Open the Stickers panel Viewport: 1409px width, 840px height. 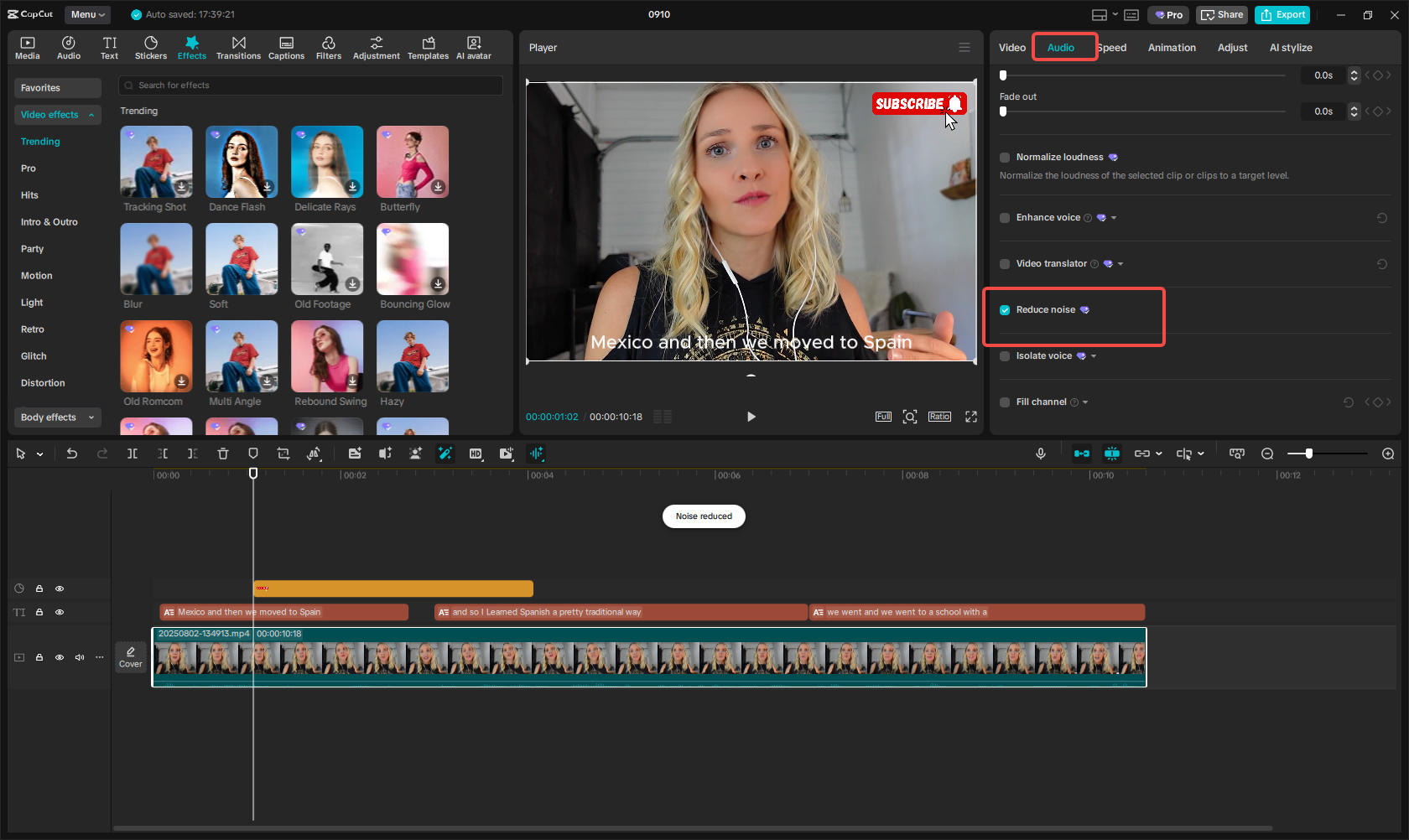pos(151,48)
